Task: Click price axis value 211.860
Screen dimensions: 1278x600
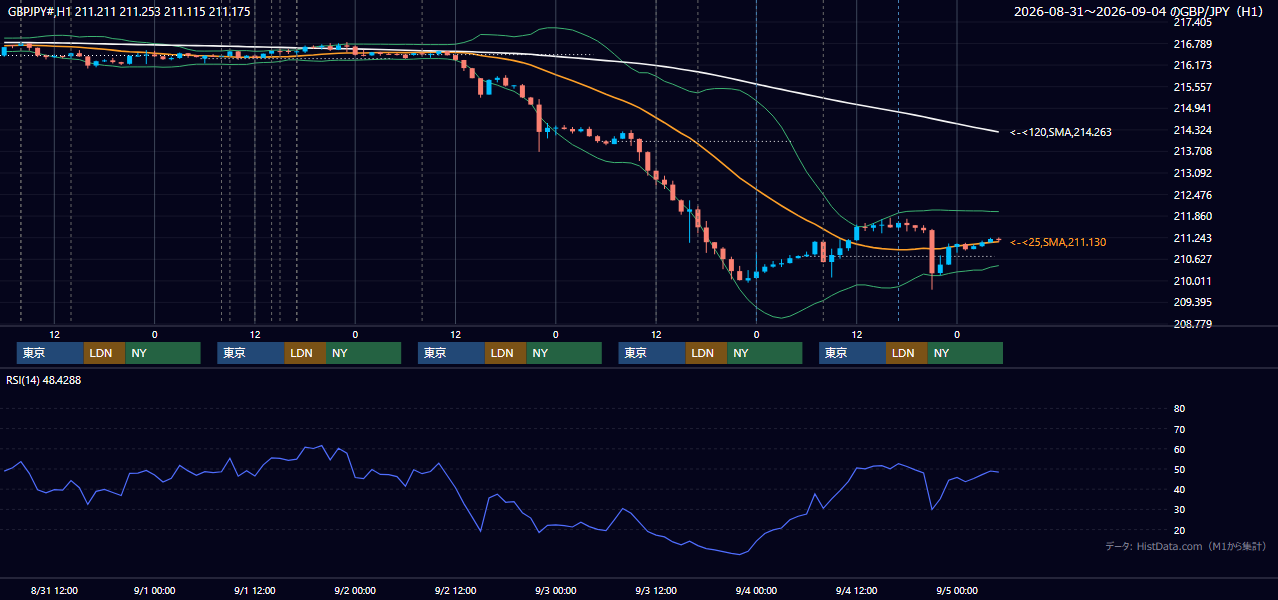Action: [1192, 216]
